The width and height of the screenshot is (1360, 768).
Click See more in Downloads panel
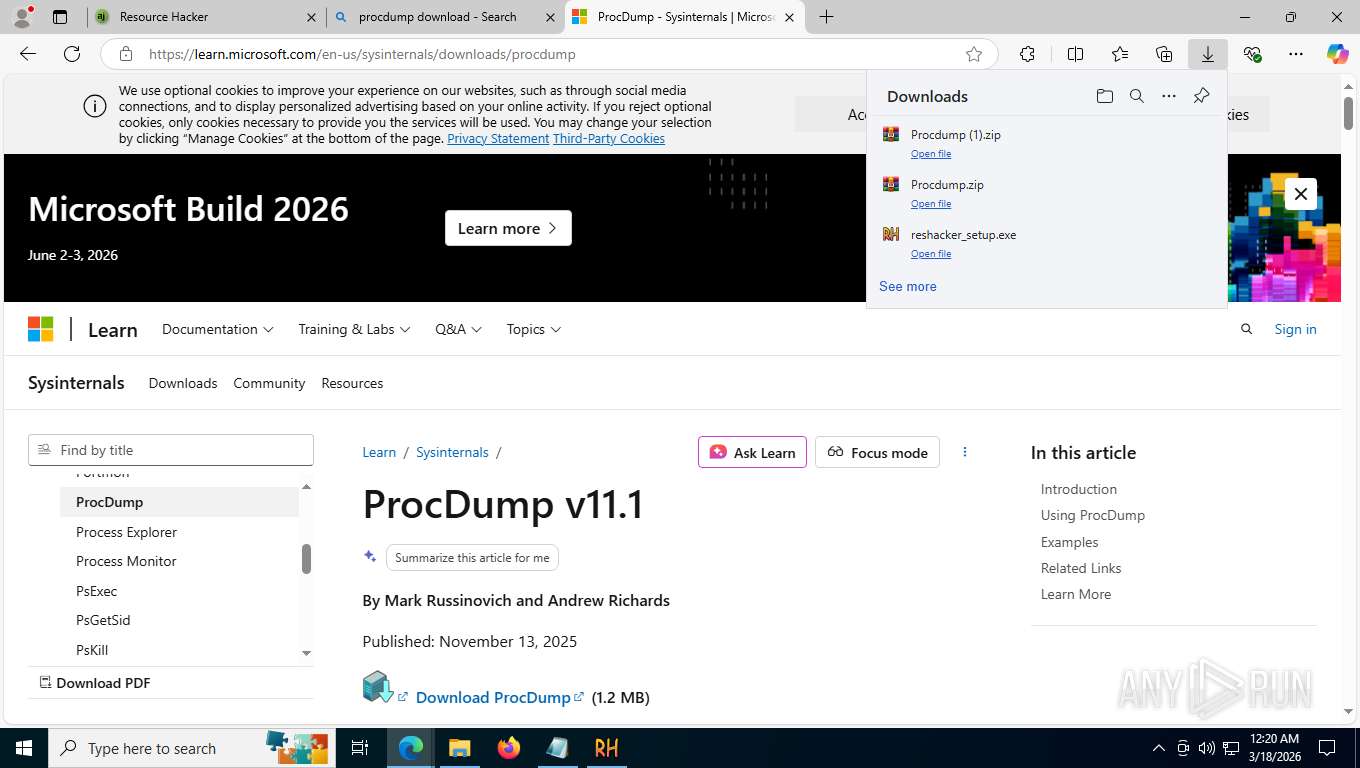click(908, 286)
